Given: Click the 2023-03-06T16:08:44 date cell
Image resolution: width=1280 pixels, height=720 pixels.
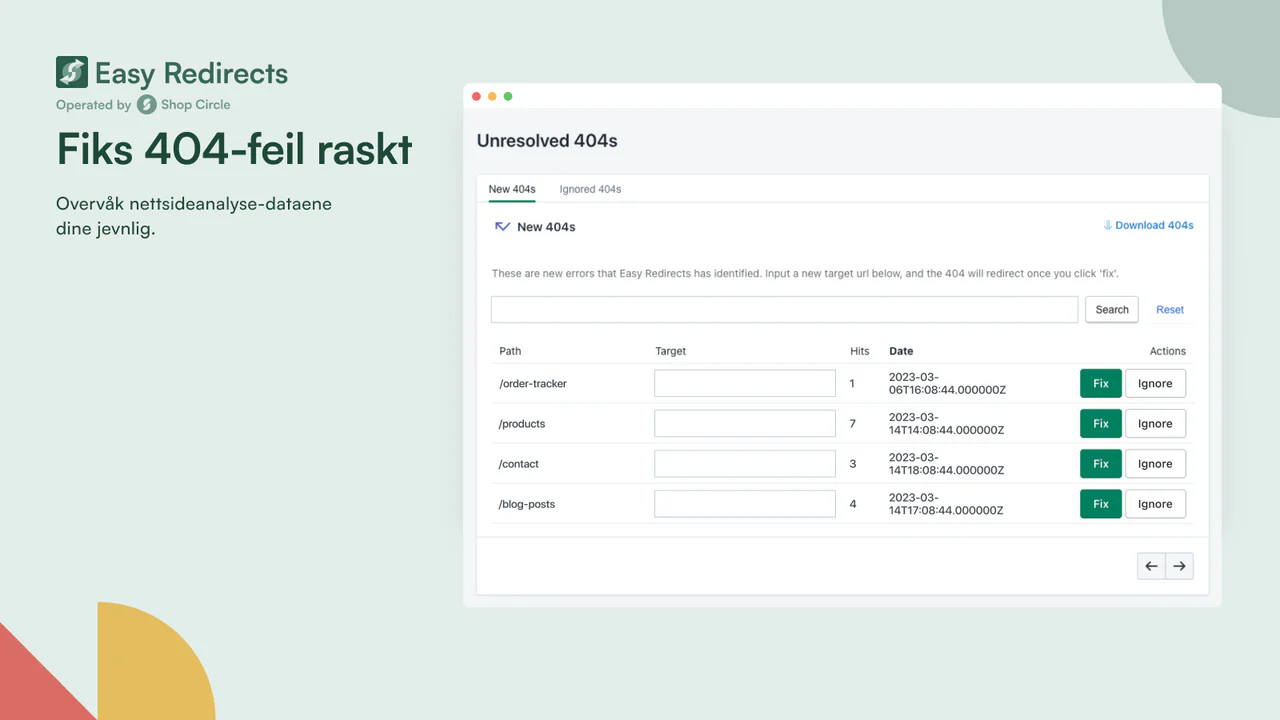Looking at the screenshot, I should (x=946, y=383).
